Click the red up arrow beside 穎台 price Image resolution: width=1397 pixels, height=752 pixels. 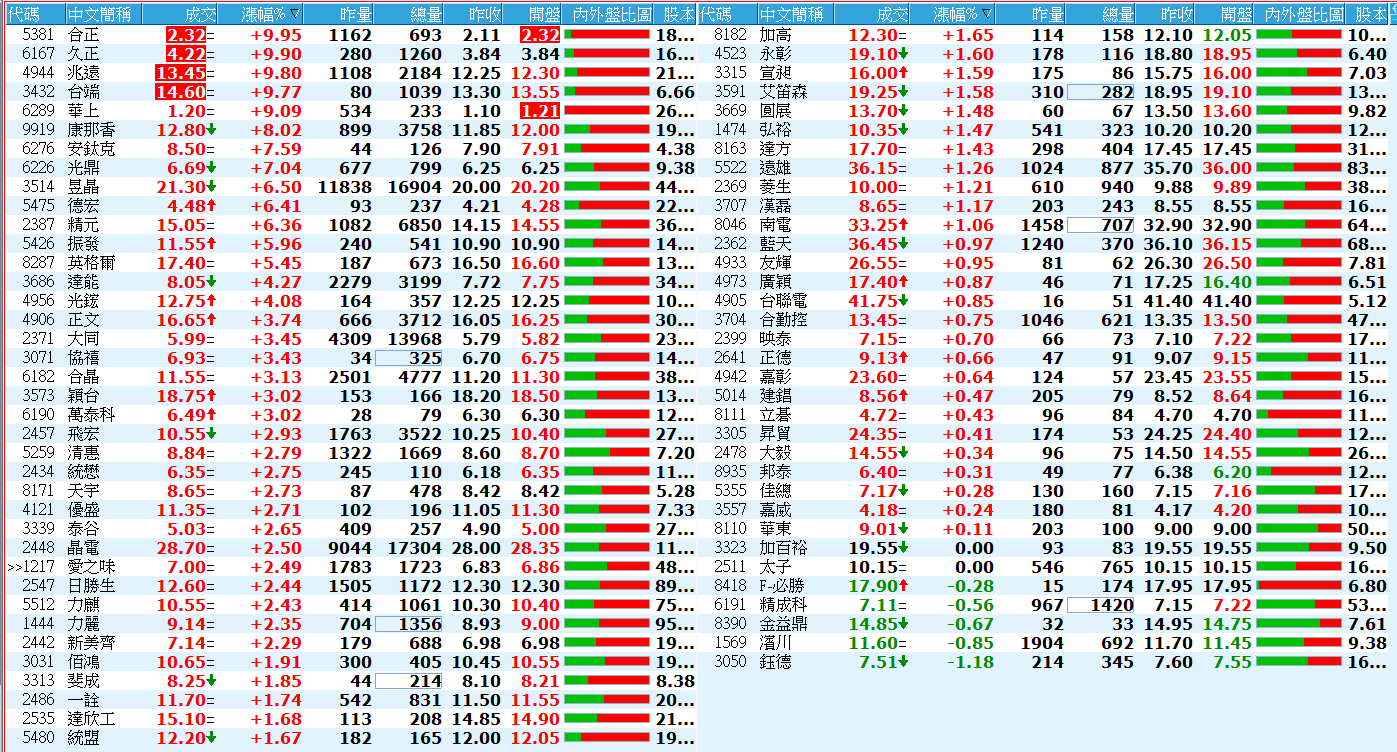[212, 396]
